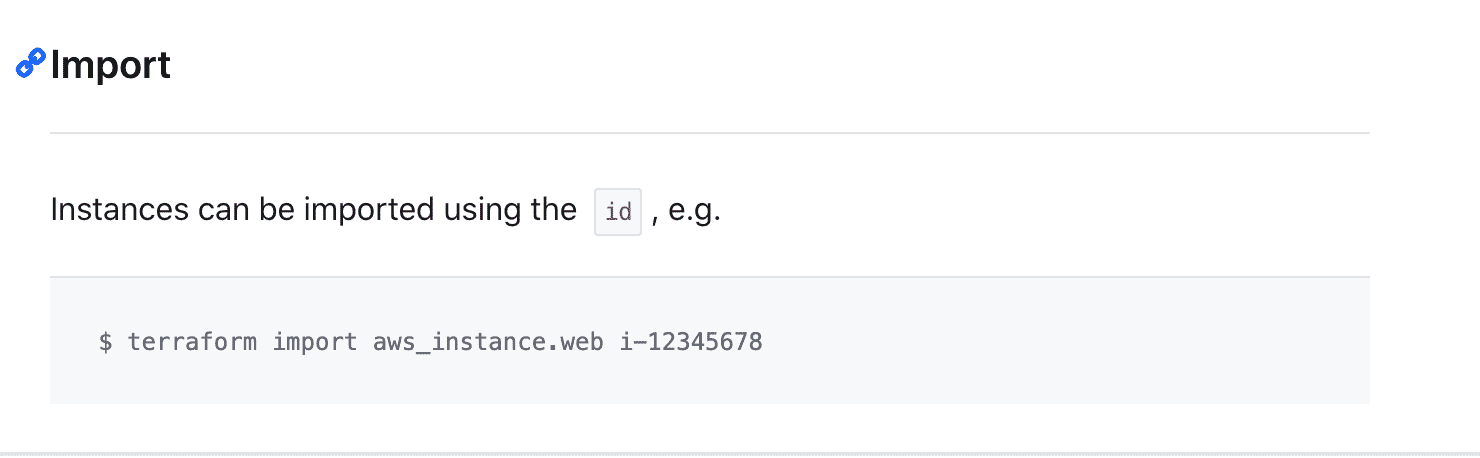
Task: Click the 'import' word in the command
Action: coord(315,342)
